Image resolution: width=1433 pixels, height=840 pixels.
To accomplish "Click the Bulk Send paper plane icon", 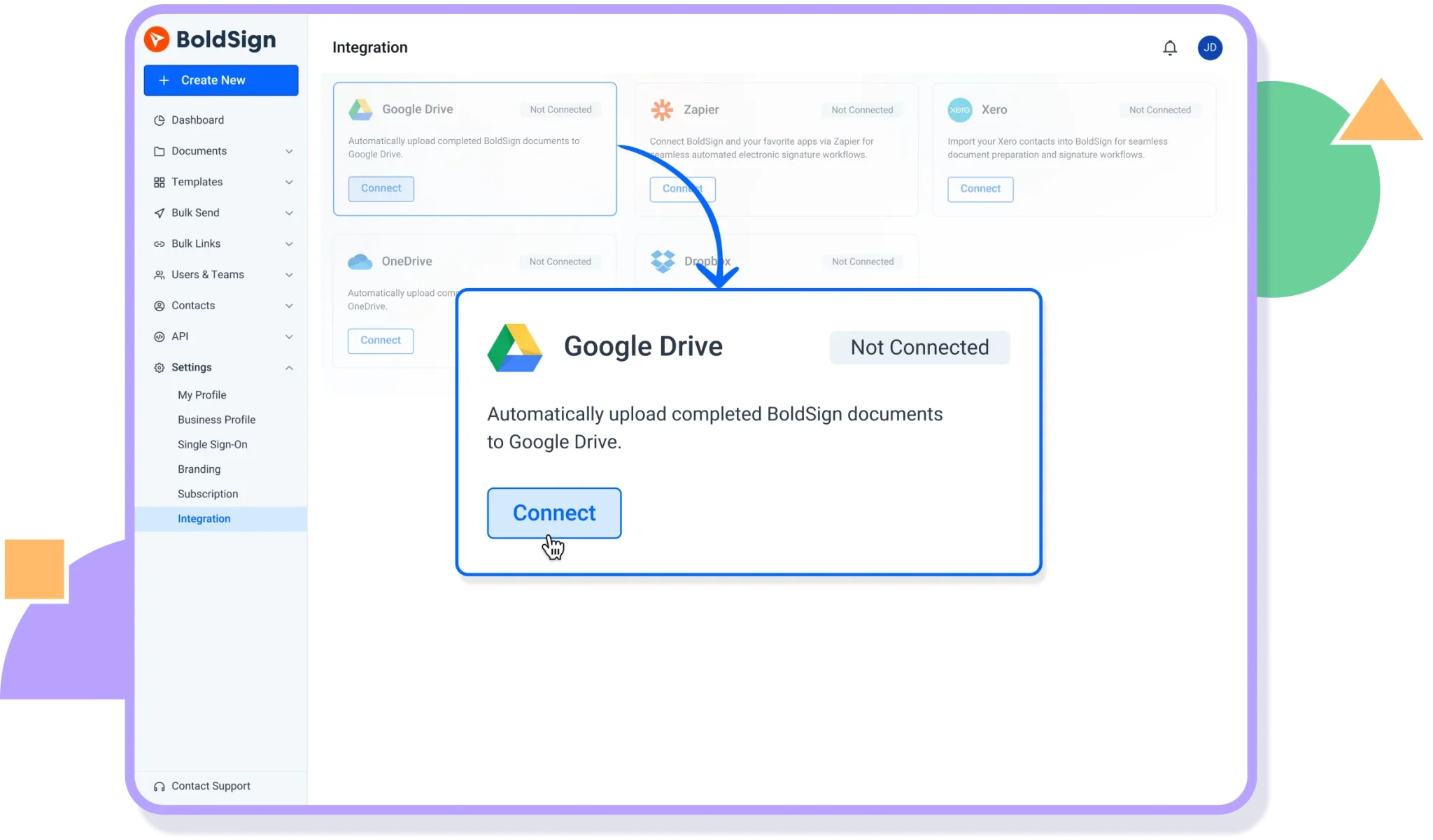I will coord(159,213).
